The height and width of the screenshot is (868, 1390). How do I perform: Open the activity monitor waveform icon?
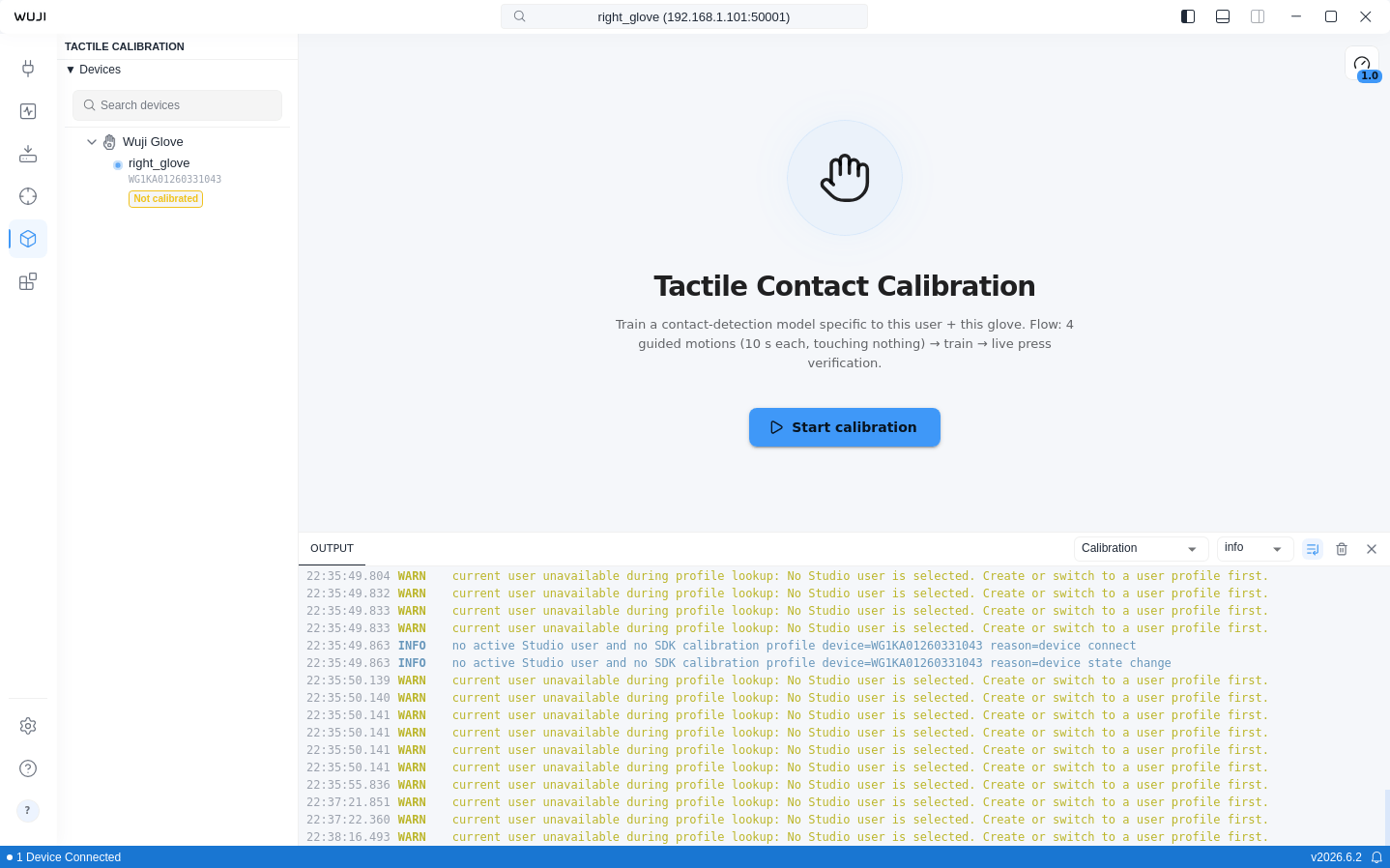(x=28, y=111)
